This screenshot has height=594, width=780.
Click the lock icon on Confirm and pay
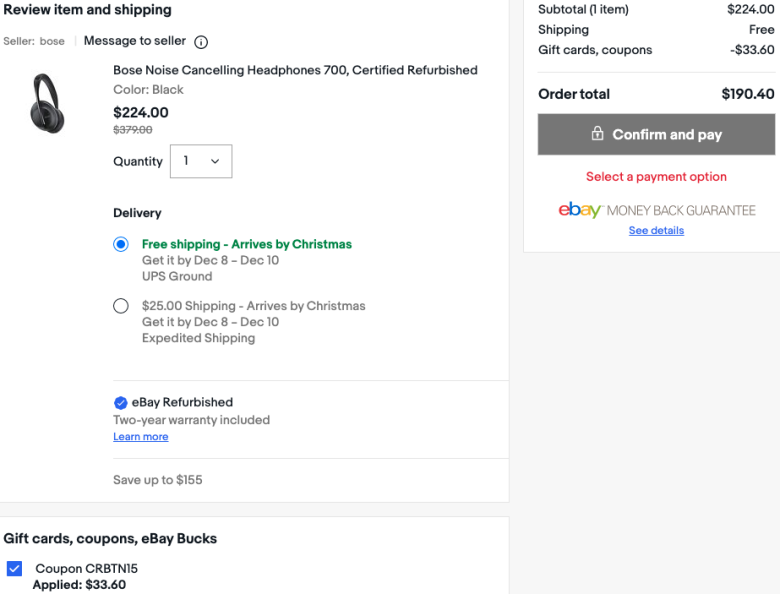pos(597,133)
